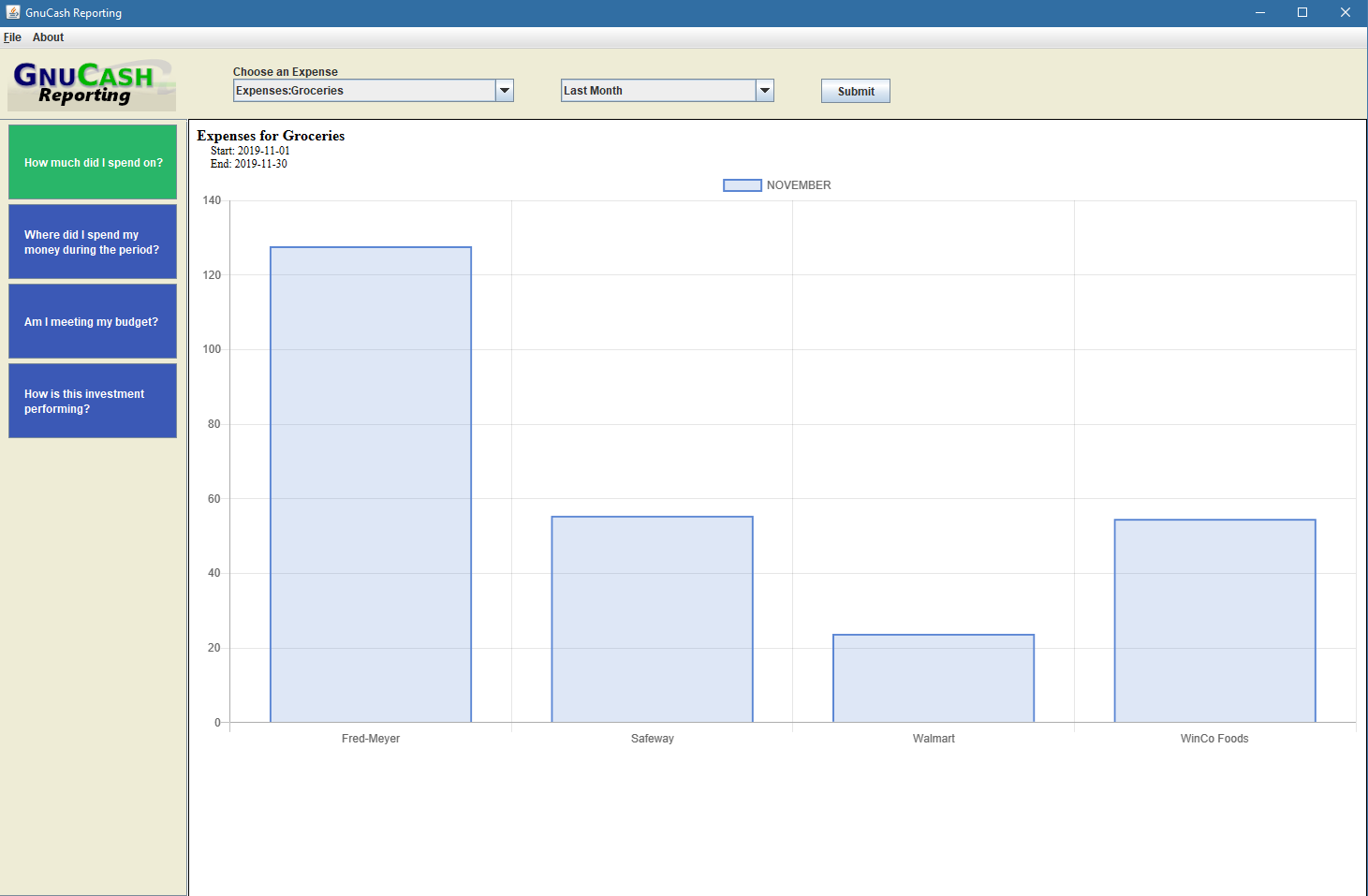
Task: Minimize the GnuCash Reporting window
Action: pos(1259,12)
